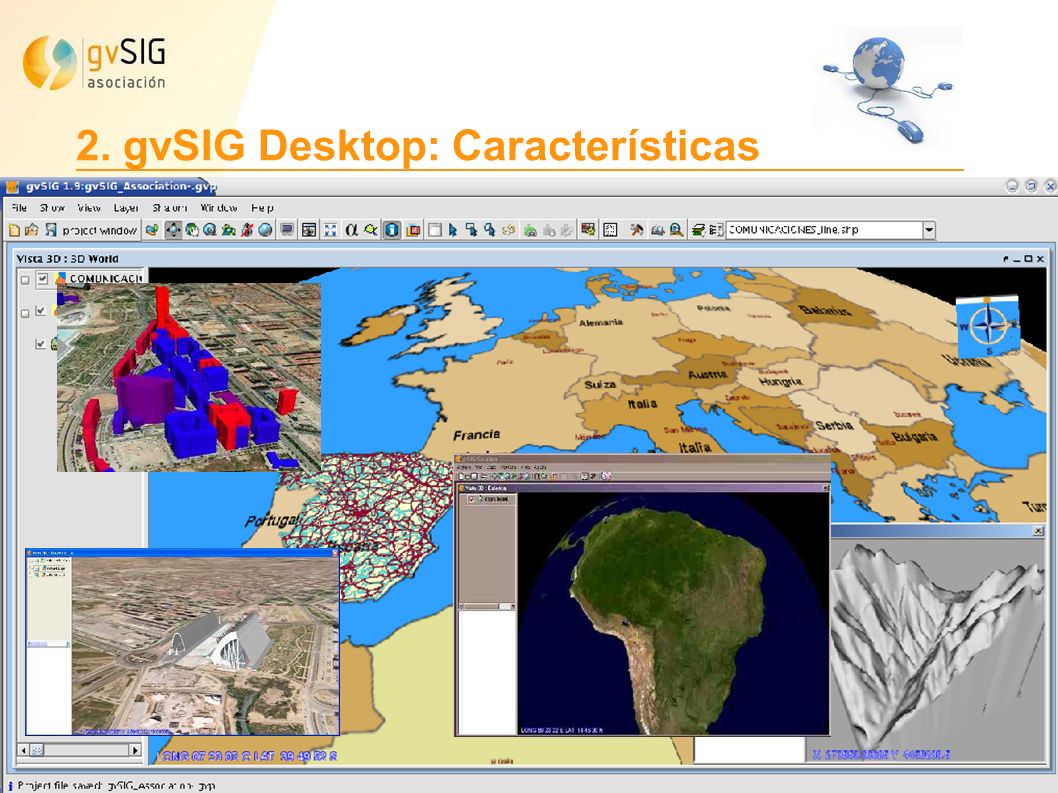Click the alpha symbol toolbar icon

click(x=352, y=230)
